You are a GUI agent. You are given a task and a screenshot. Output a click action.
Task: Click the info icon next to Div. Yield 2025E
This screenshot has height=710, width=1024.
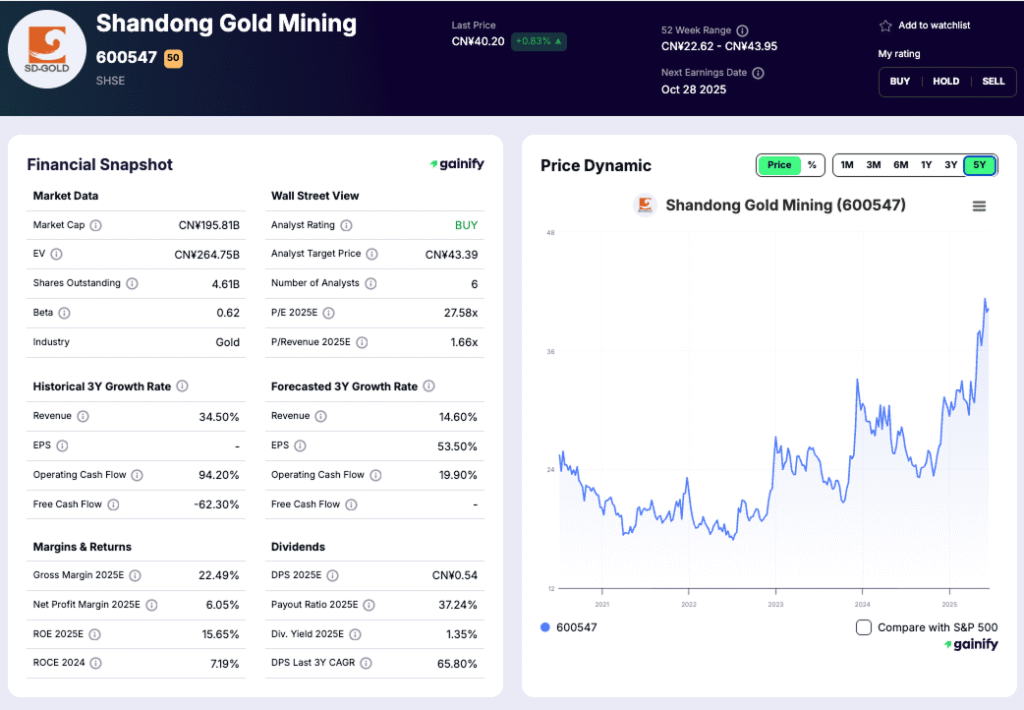[x=358, y=633]
